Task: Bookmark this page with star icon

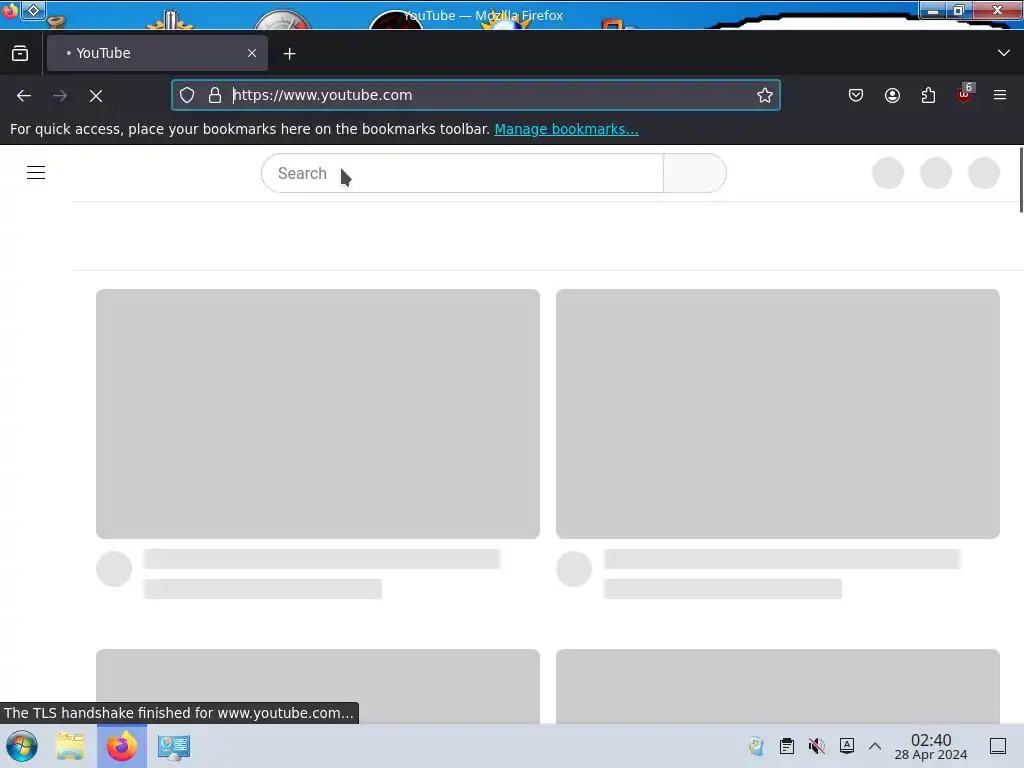Action: tap(765, 95)
